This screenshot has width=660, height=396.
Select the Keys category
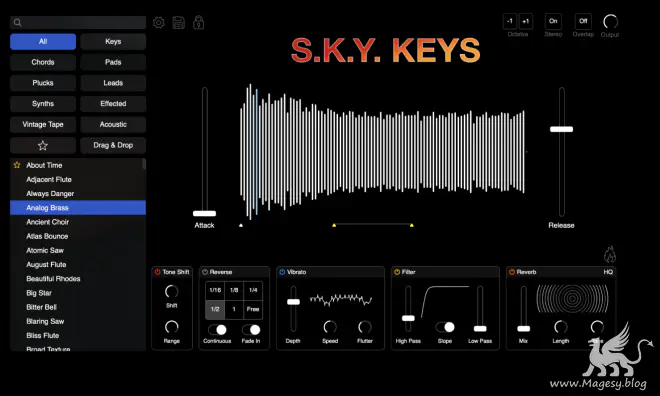pyautogui.click(x=113, y=42)
